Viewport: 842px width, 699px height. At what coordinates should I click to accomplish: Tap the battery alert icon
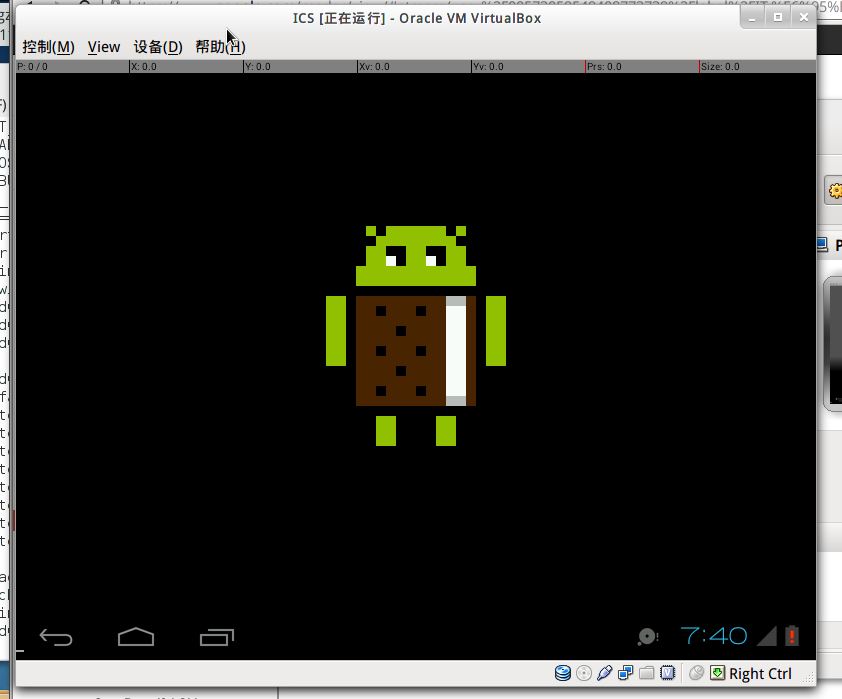(x=792, y=636)
